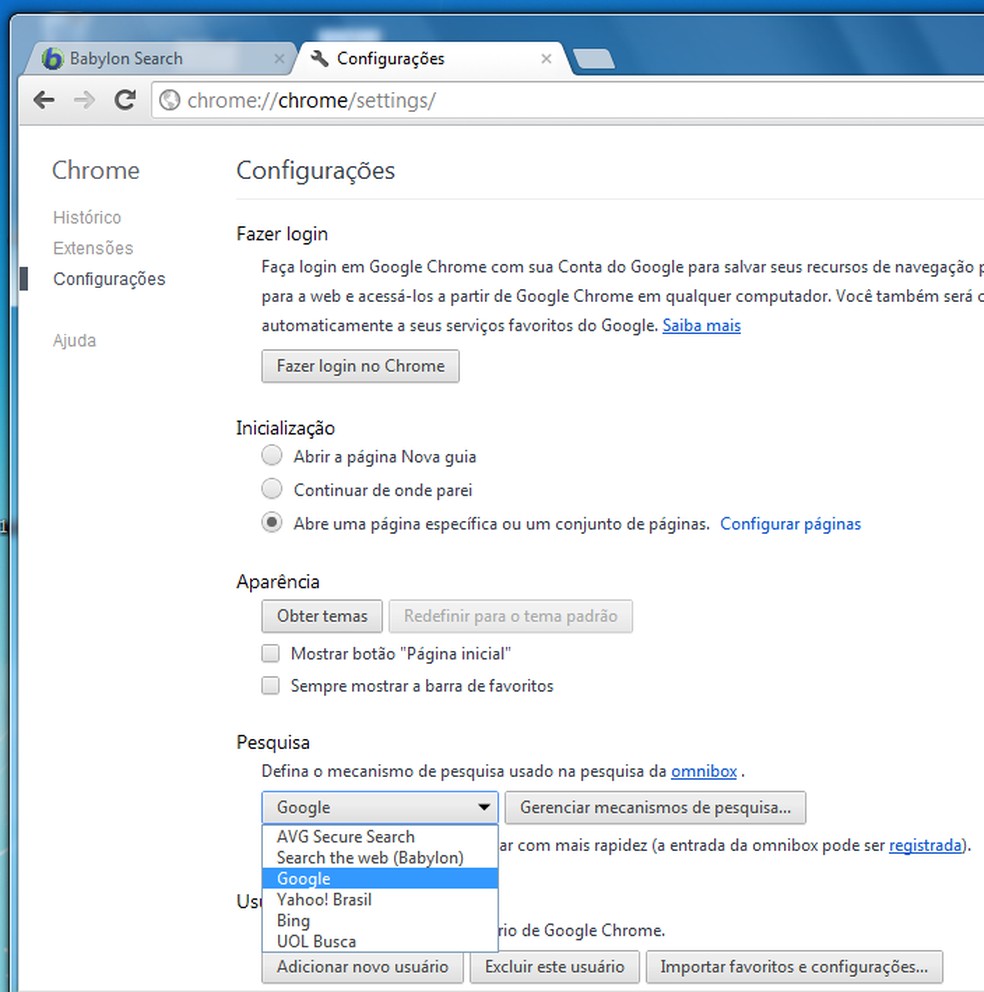This screenshot has height=992, width=984.
Task: Choose Google in the dropdown list
Action: coord(380,878)
